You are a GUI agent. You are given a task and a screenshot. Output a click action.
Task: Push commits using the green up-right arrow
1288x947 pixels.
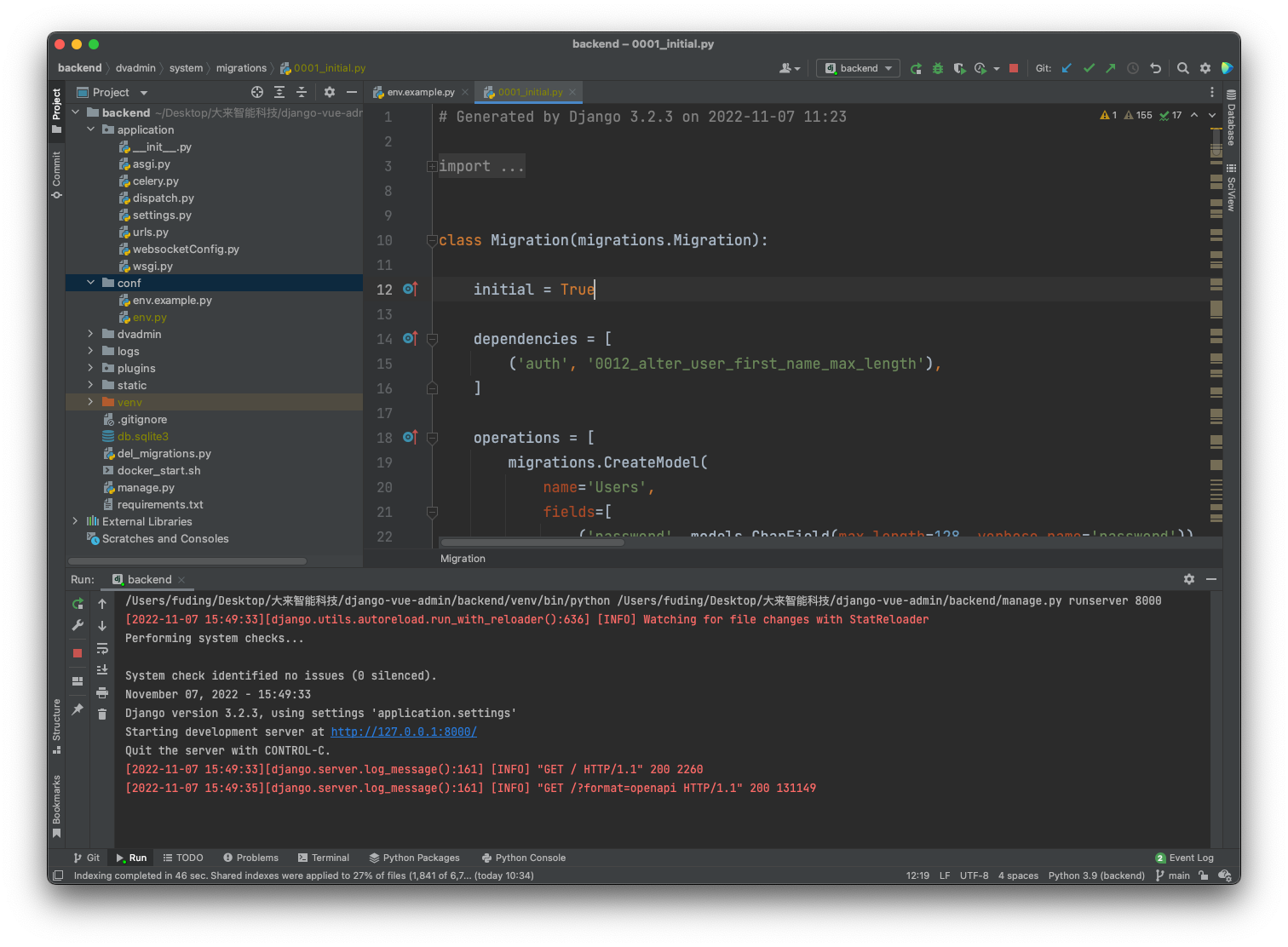click(x=1111, y=68)
